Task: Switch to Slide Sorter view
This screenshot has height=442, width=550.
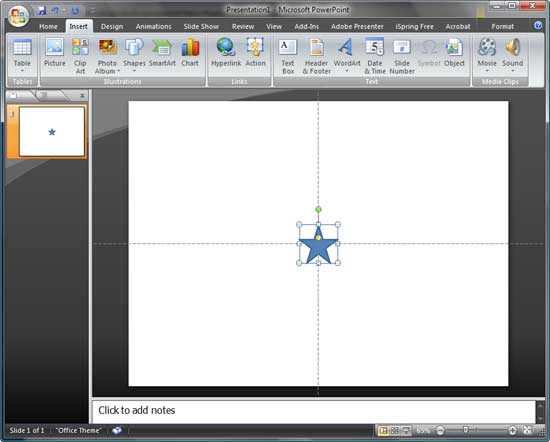Action: [395, 430]
